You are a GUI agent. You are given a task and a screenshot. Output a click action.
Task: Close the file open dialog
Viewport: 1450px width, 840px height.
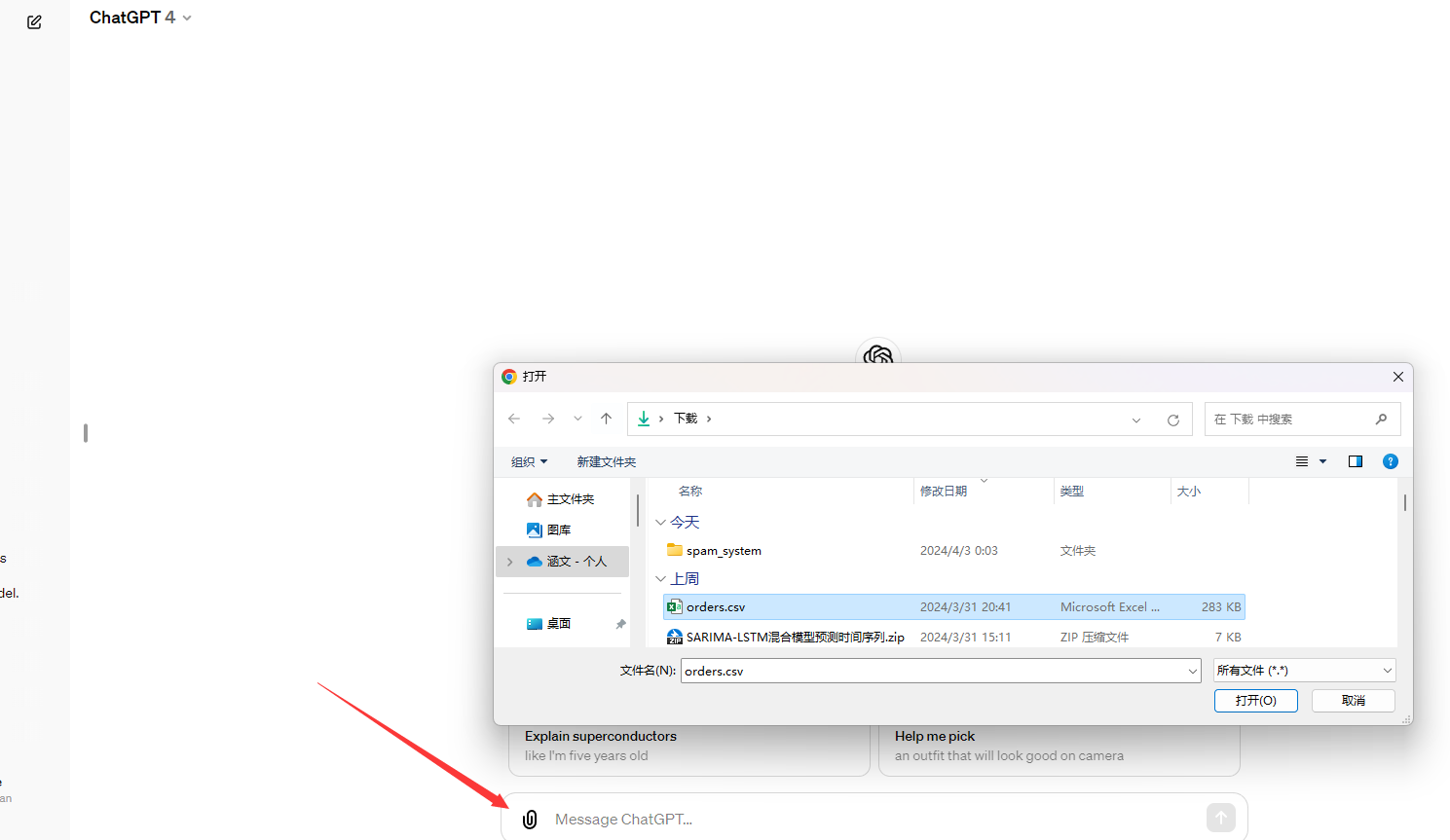click(x=1397, y=377)
